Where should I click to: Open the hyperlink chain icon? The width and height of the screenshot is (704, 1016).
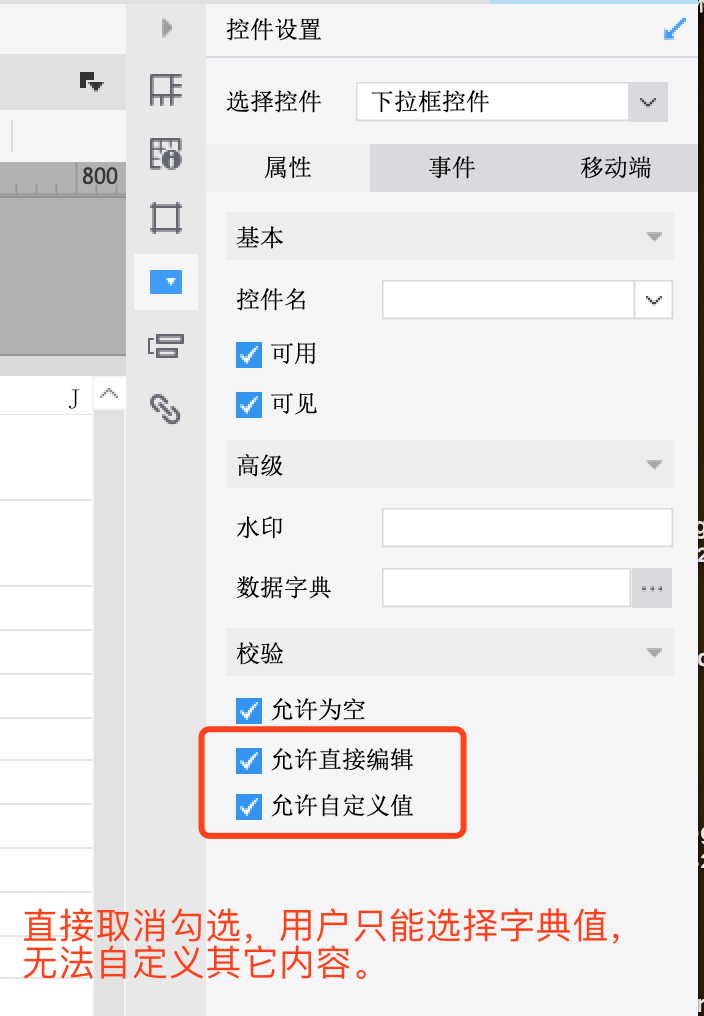pyautogui.click(x=166, y=409)
